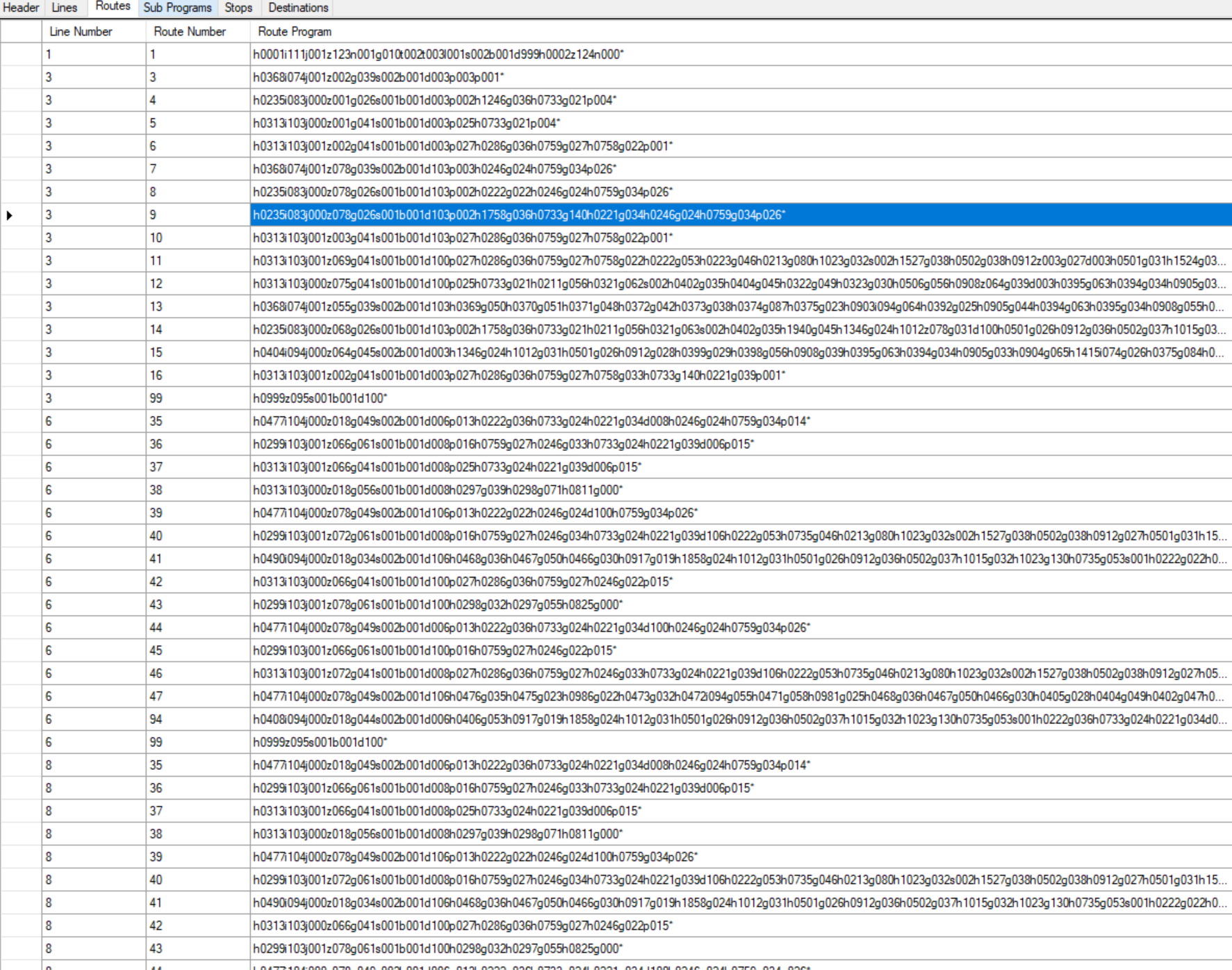Select route program of line 3 route 11
Screen dimensions: 1232x970
[741, 261]
